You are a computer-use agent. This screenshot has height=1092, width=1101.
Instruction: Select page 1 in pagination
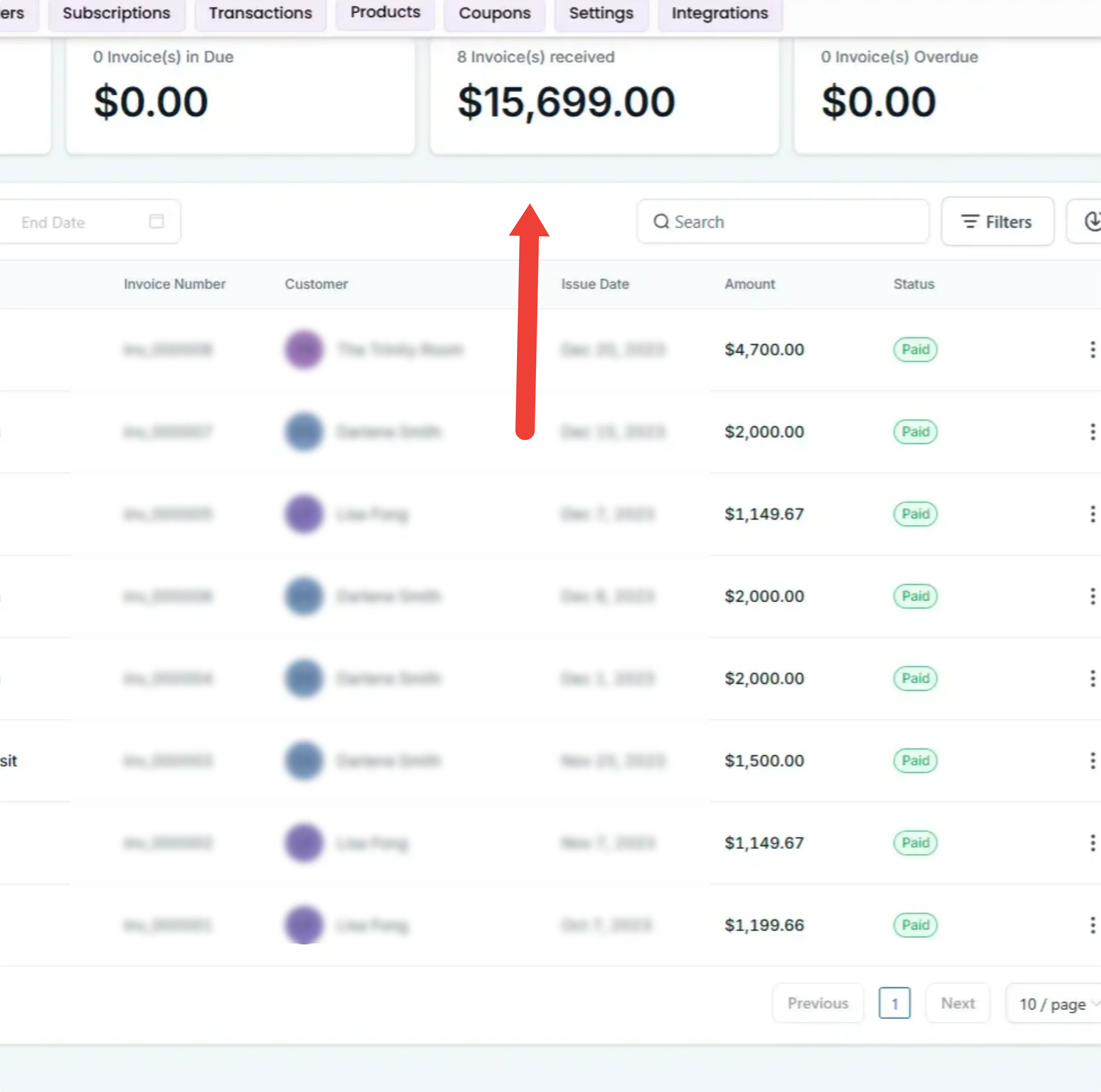[894, 1004]
